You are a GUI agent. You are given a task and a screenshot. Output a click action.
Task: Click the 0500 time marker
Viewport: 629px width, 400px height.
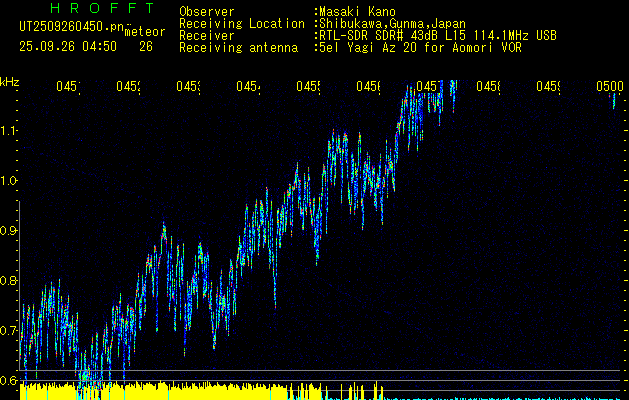click(x=609, y=86)
